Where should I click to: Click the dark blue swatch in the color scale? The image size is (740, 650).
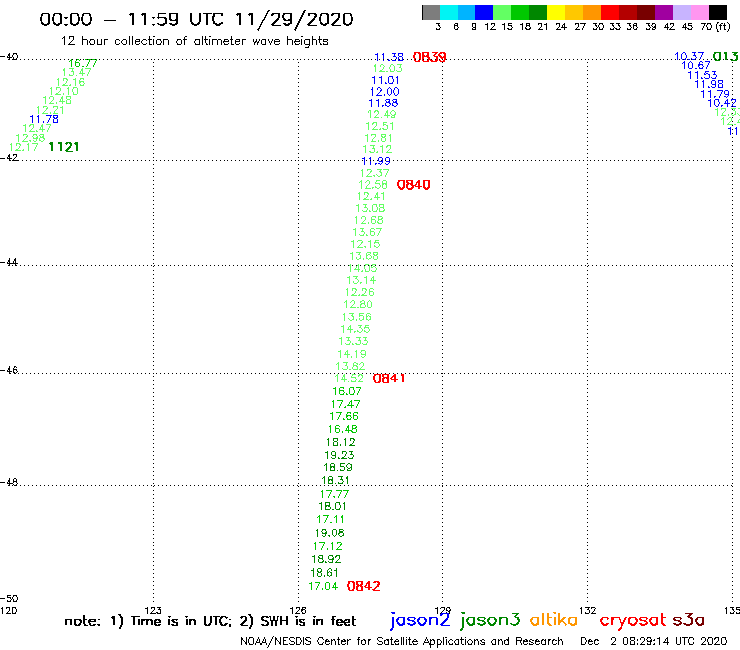click(484, 12)
